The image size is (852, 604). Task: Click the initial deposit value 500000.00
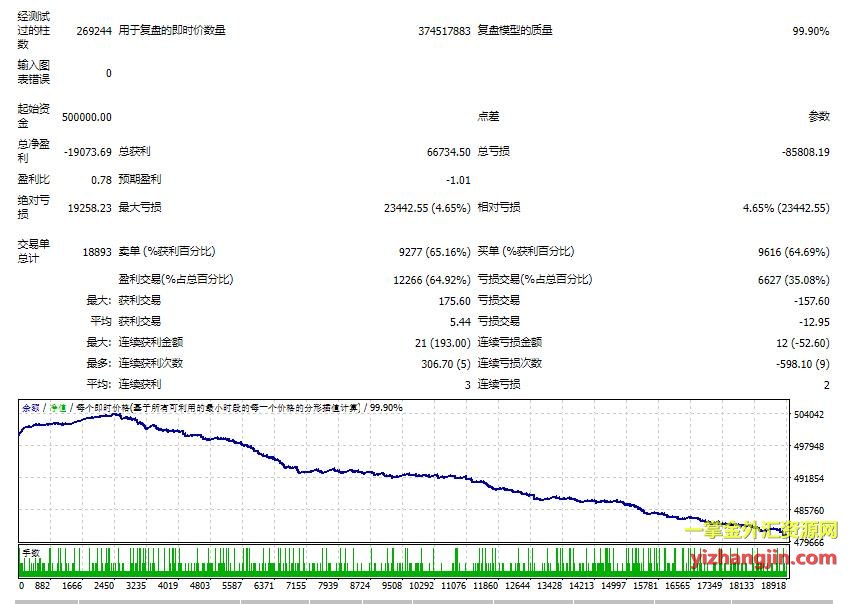87,117
